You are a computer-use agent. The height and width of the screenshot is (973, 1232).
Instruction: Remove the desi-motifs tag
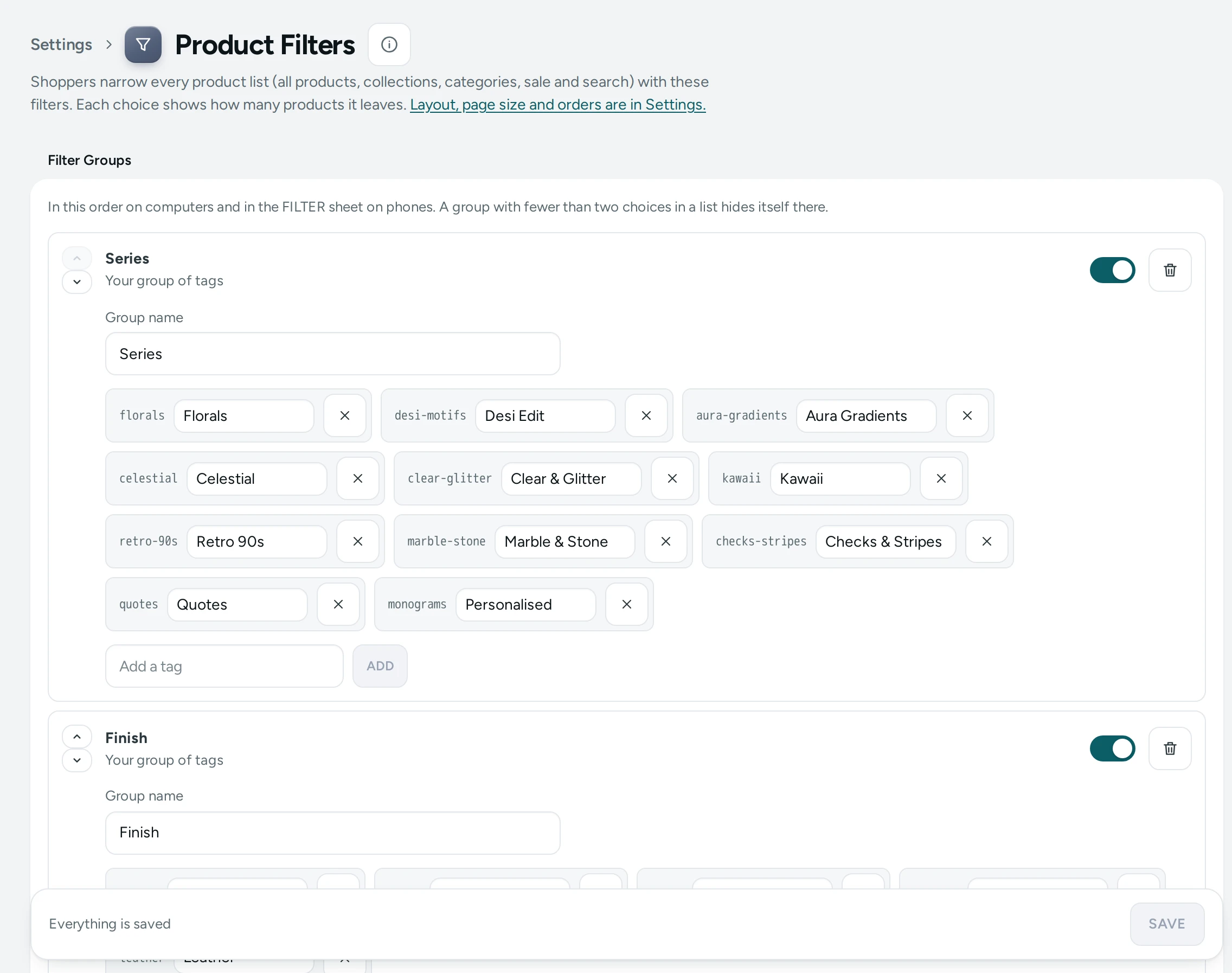[646, 416]
